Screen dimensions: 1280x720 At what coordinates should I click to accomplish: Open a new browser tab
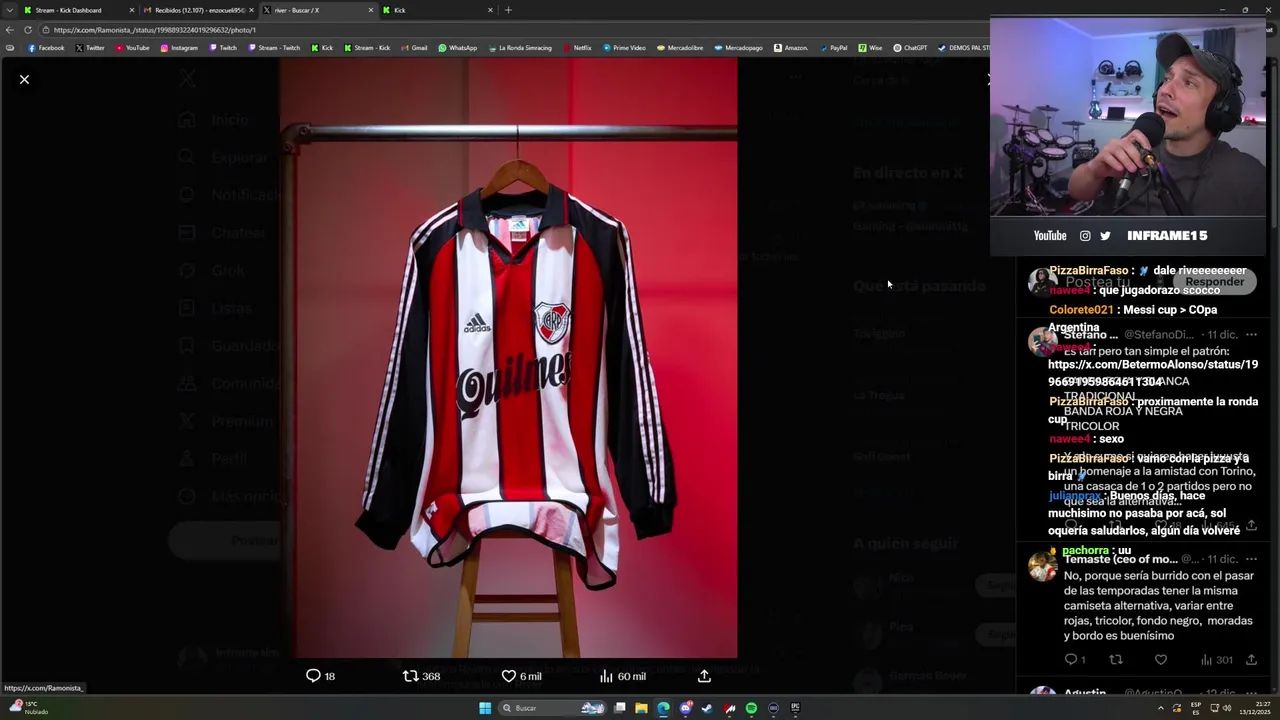[x=508, y=10]
